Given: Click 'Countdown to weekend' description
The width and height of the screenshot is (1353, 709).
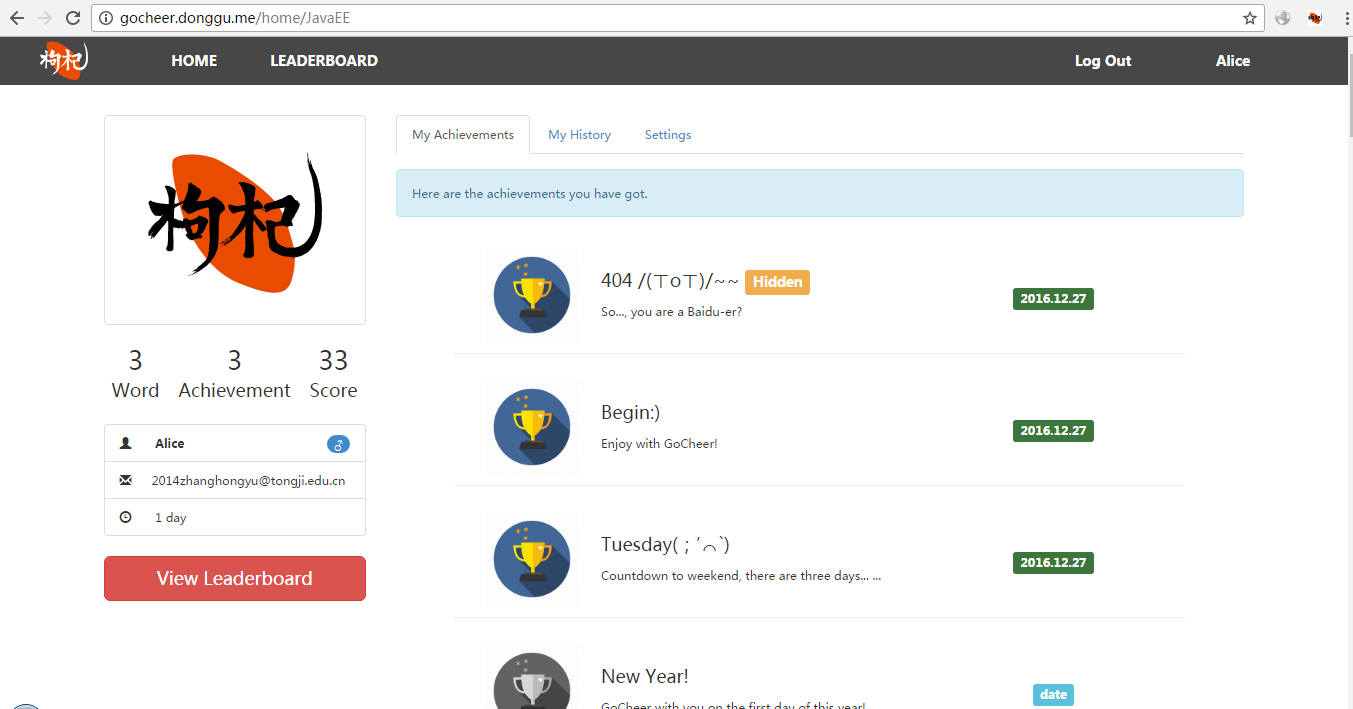Looking at the screenshot, I should [741, 576].
